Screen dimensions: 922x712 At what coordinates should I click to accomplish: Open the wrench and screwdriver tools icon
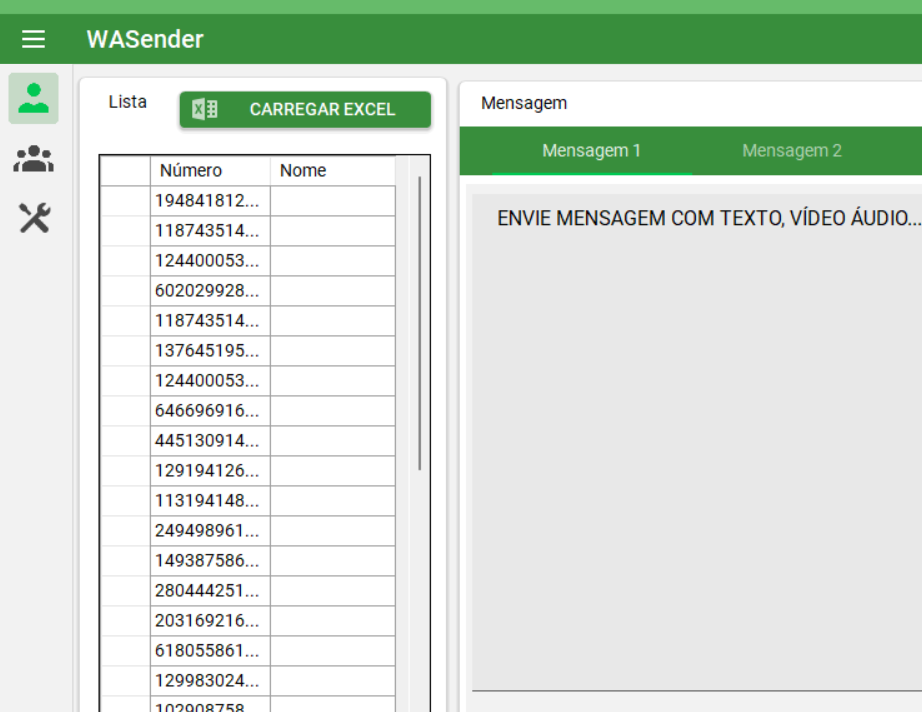(34, 217)
